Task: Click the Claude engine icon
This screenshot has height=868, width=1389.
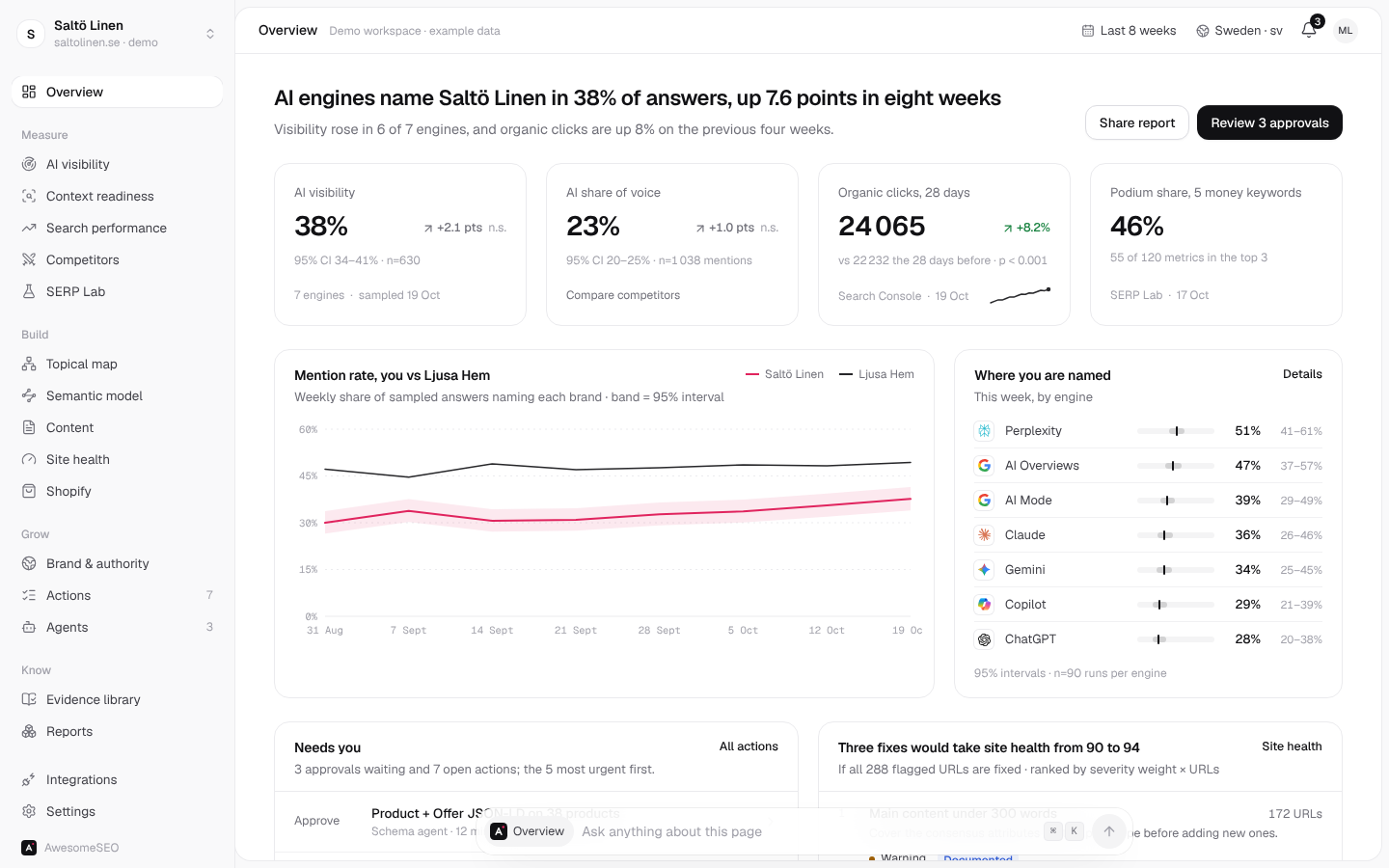Action: 984,535
